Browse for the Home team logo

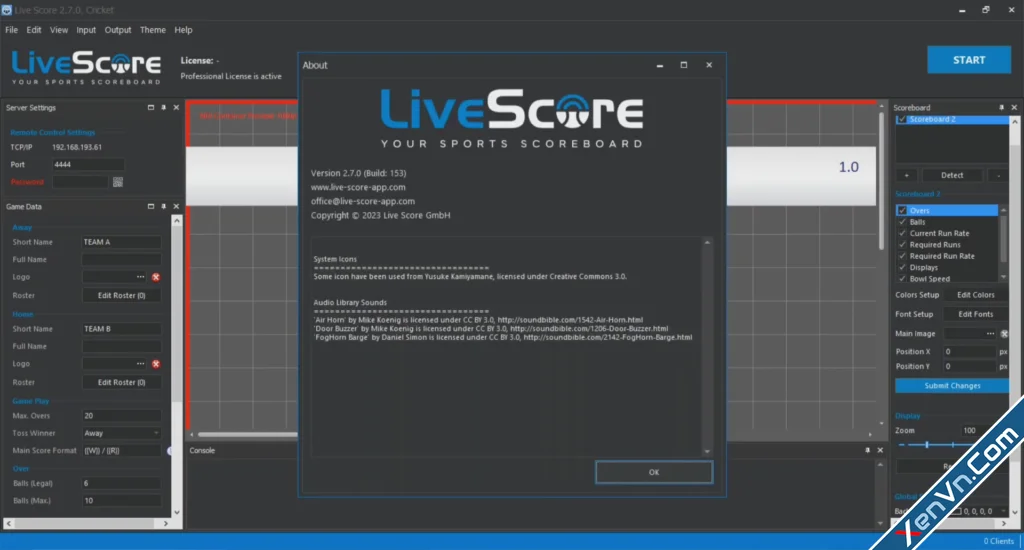[140, 364]
